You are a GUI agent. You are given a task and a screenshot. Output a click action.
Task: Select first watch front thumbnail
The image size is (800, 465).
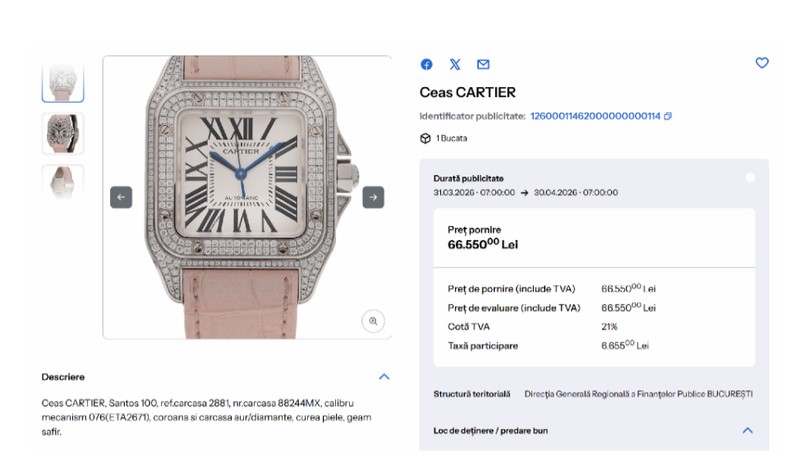pos(63,82)
